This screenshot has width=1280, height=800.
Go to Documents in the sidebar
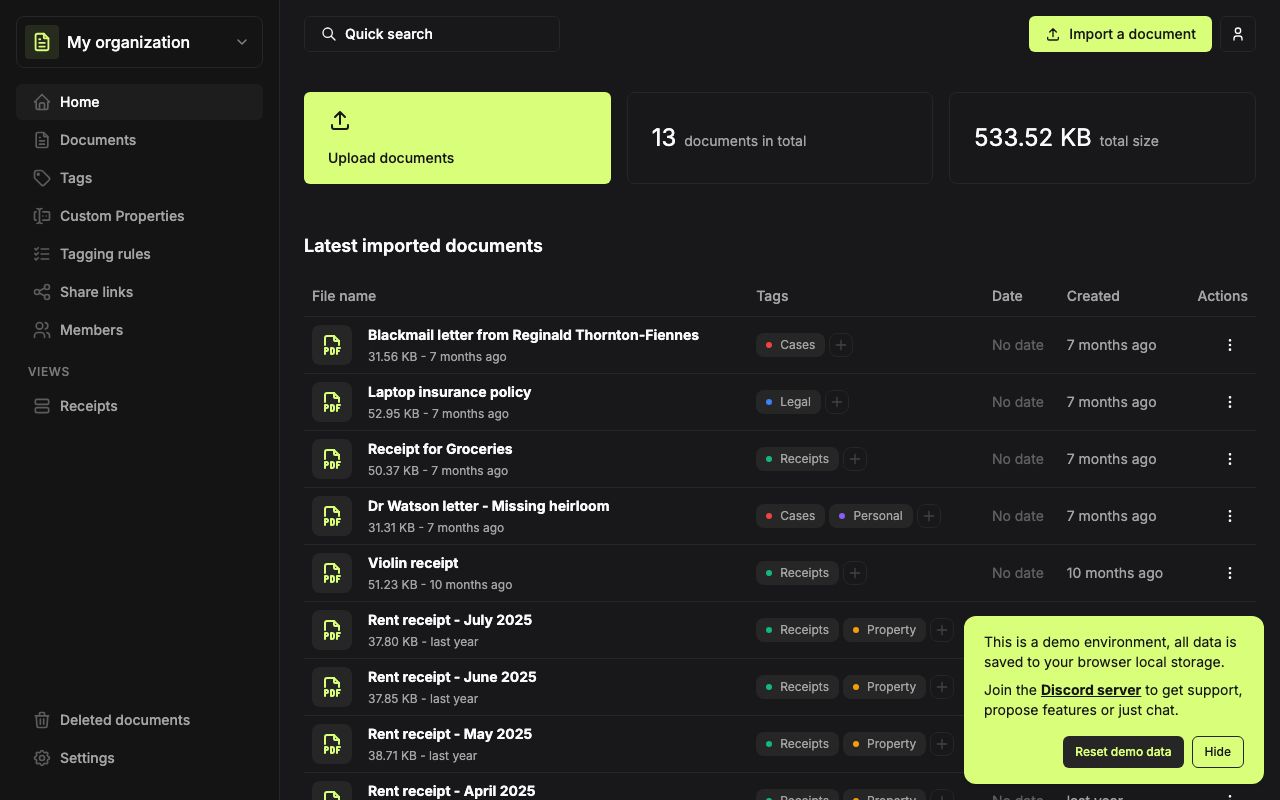pyautogui.click(x=139, y=140)
